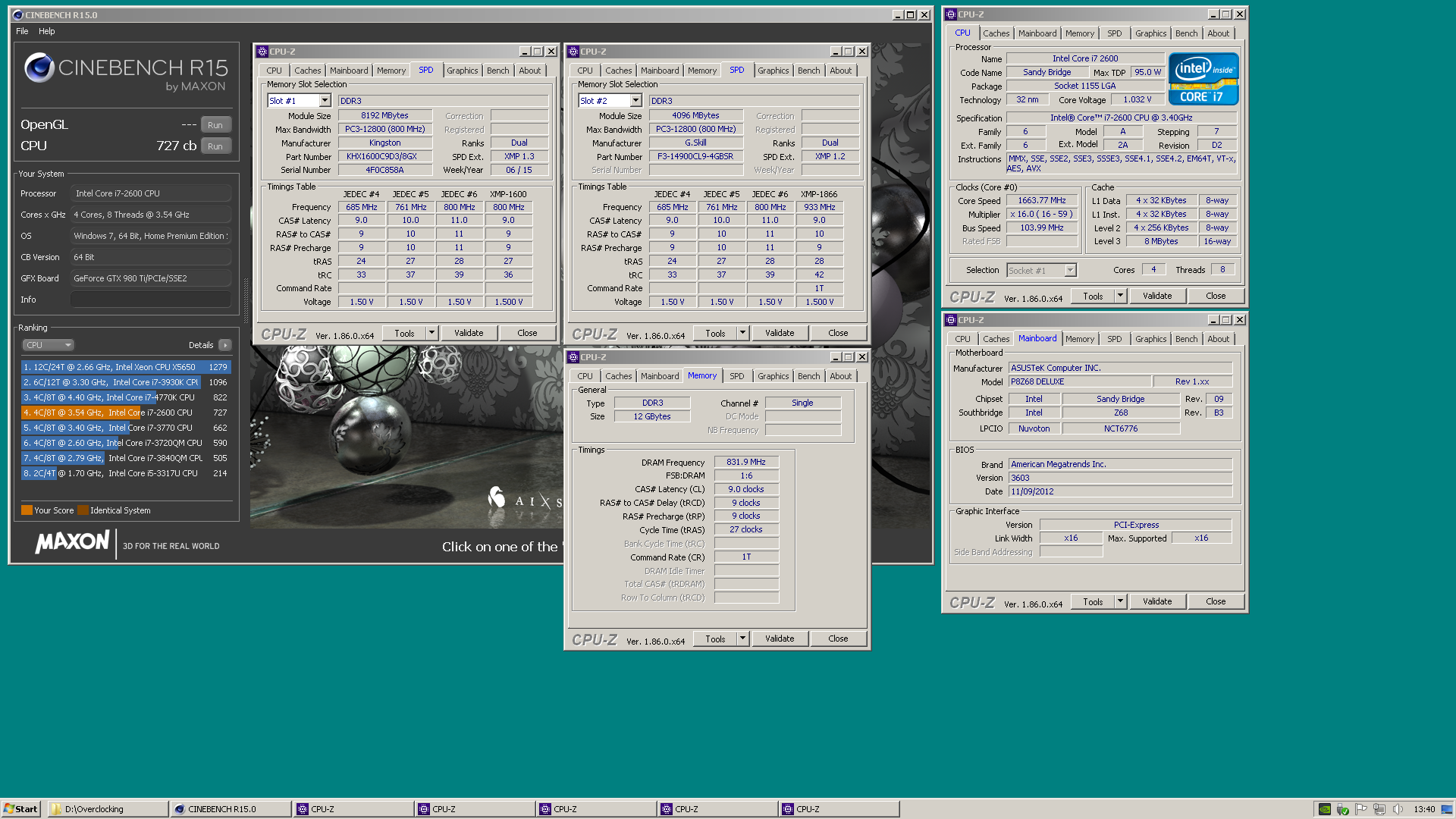Image resolution: width=1456 pixels, height=819 pixels.
Task: Click Validate in Slot #1 CPU-Z window
Action: [469, 333]
